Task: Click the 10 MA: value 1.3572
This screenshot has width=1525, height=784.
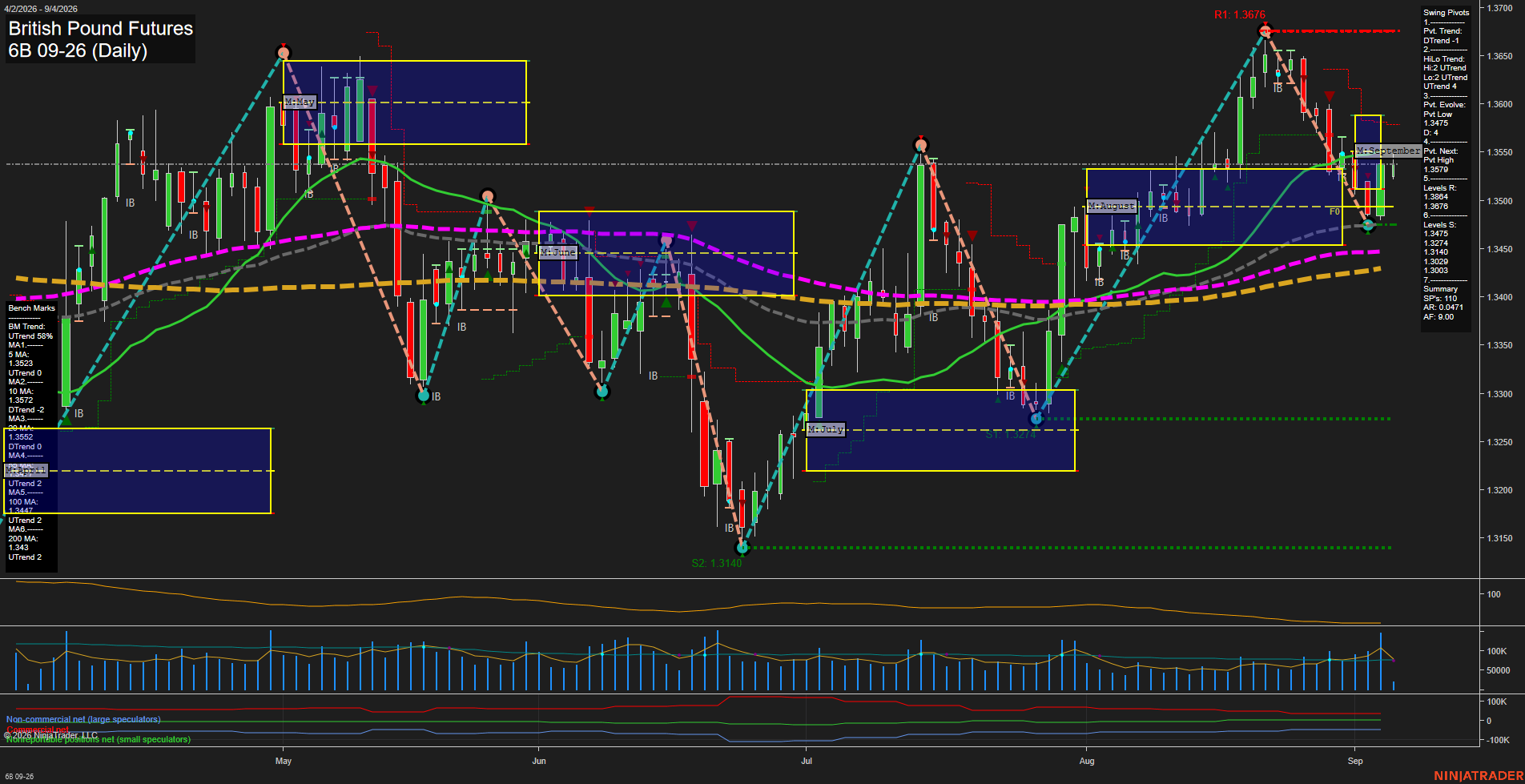Action: pos(21,400)
